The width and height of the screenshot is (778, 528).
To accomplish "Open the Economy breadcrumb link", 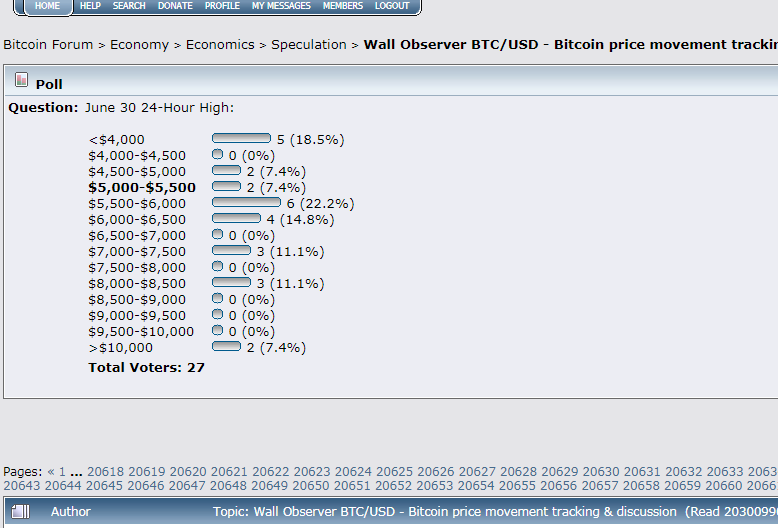I will click(x=139, y=45).
